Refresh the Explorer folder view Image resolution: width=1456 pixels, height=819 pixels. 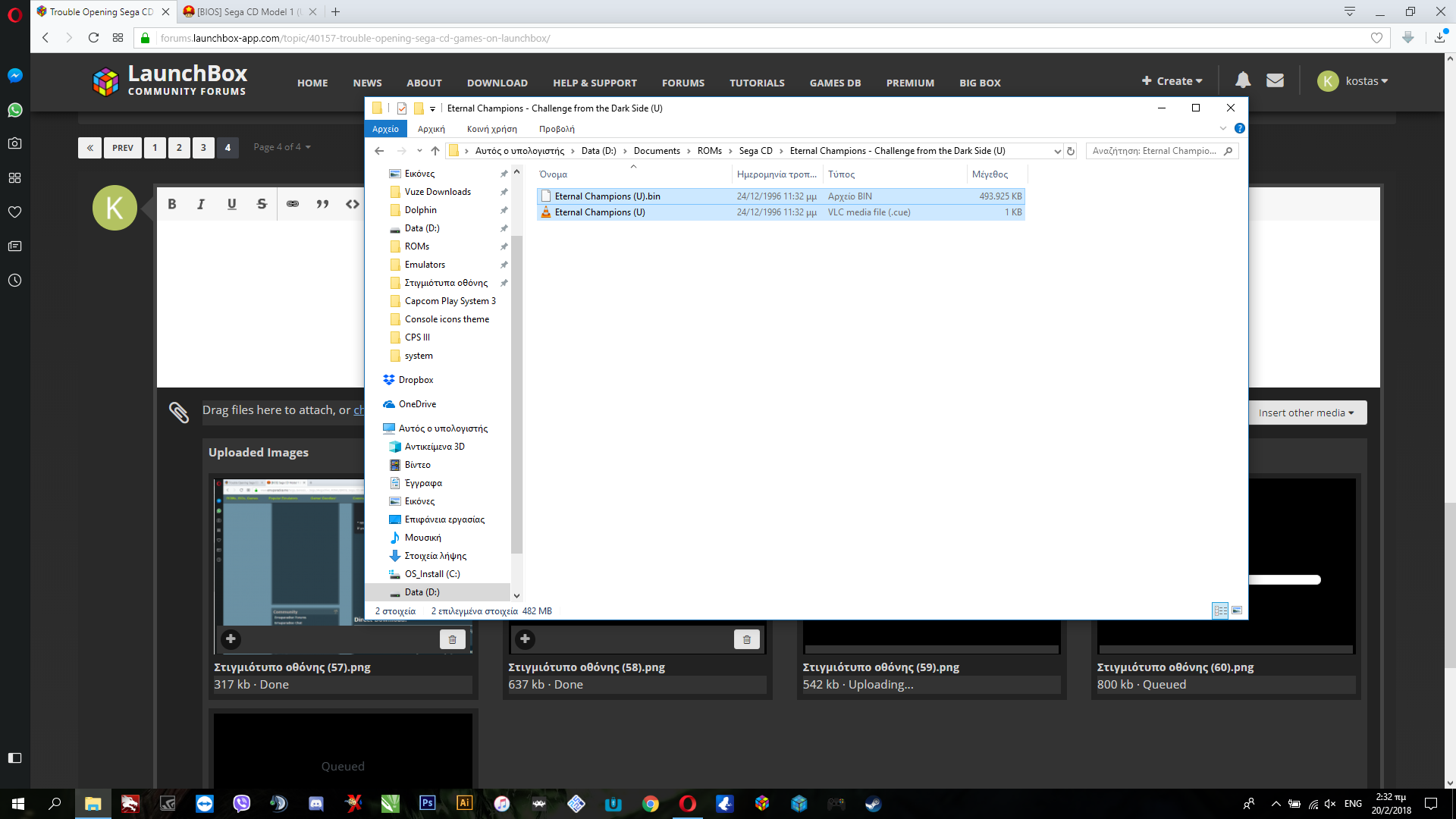pyautogui.click(x=1071, y=151)
